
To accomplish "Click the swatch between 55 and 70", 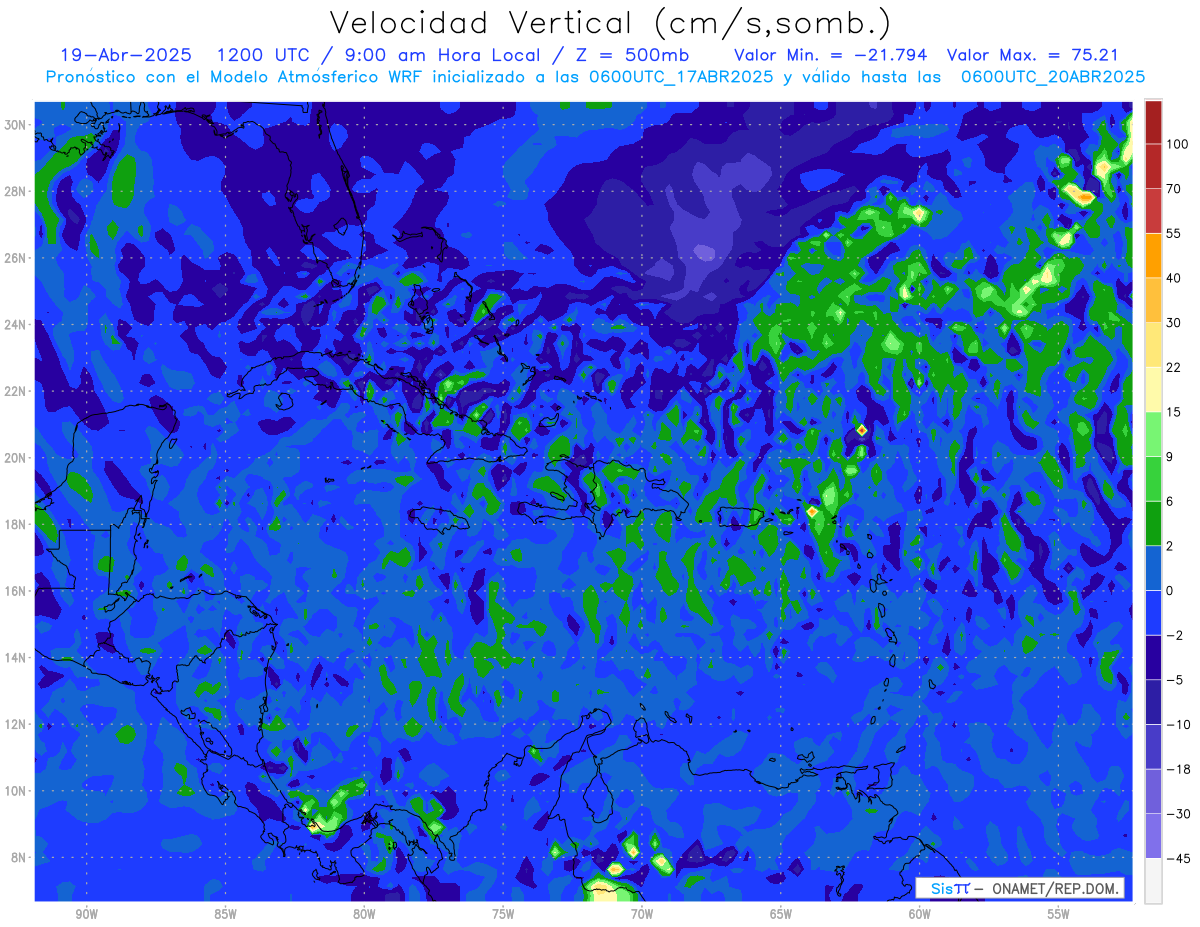I will pyautogui.click(x=1153, y=211).
